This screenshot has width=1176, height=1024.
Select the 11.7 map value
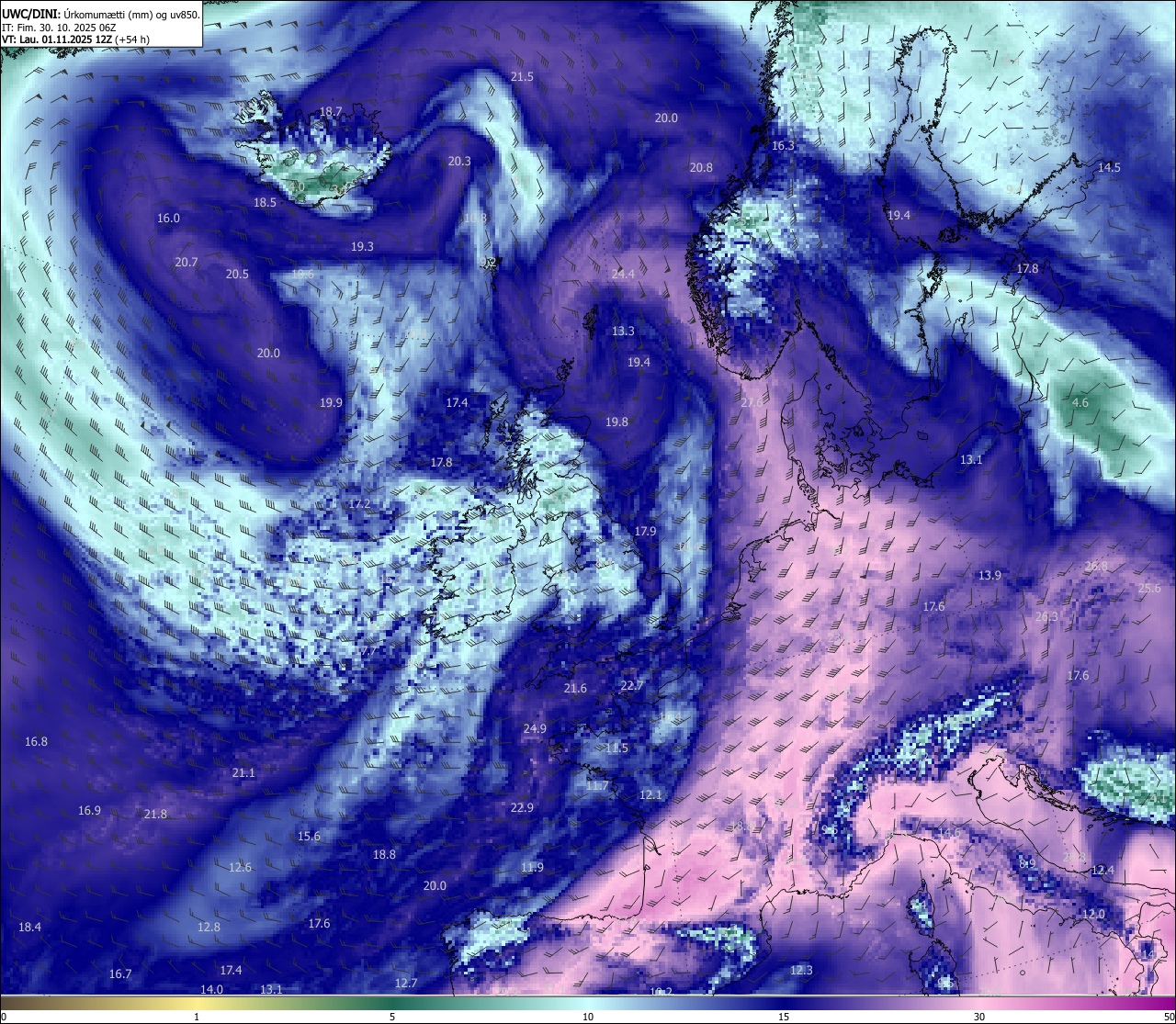(597, 786)
